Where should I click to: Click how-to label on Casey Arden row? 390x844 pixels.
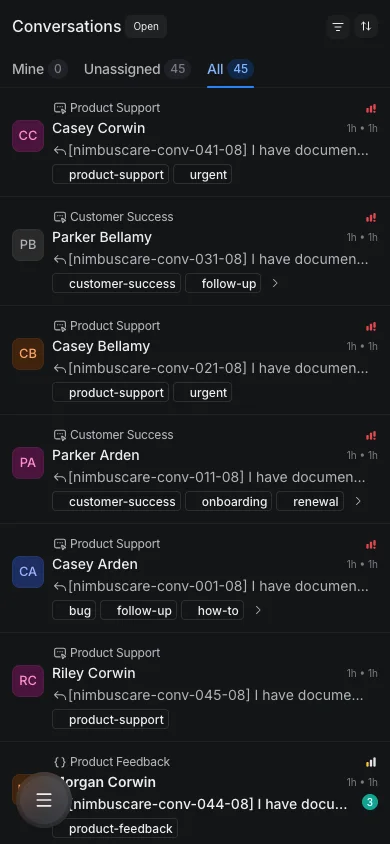(212, 610)
